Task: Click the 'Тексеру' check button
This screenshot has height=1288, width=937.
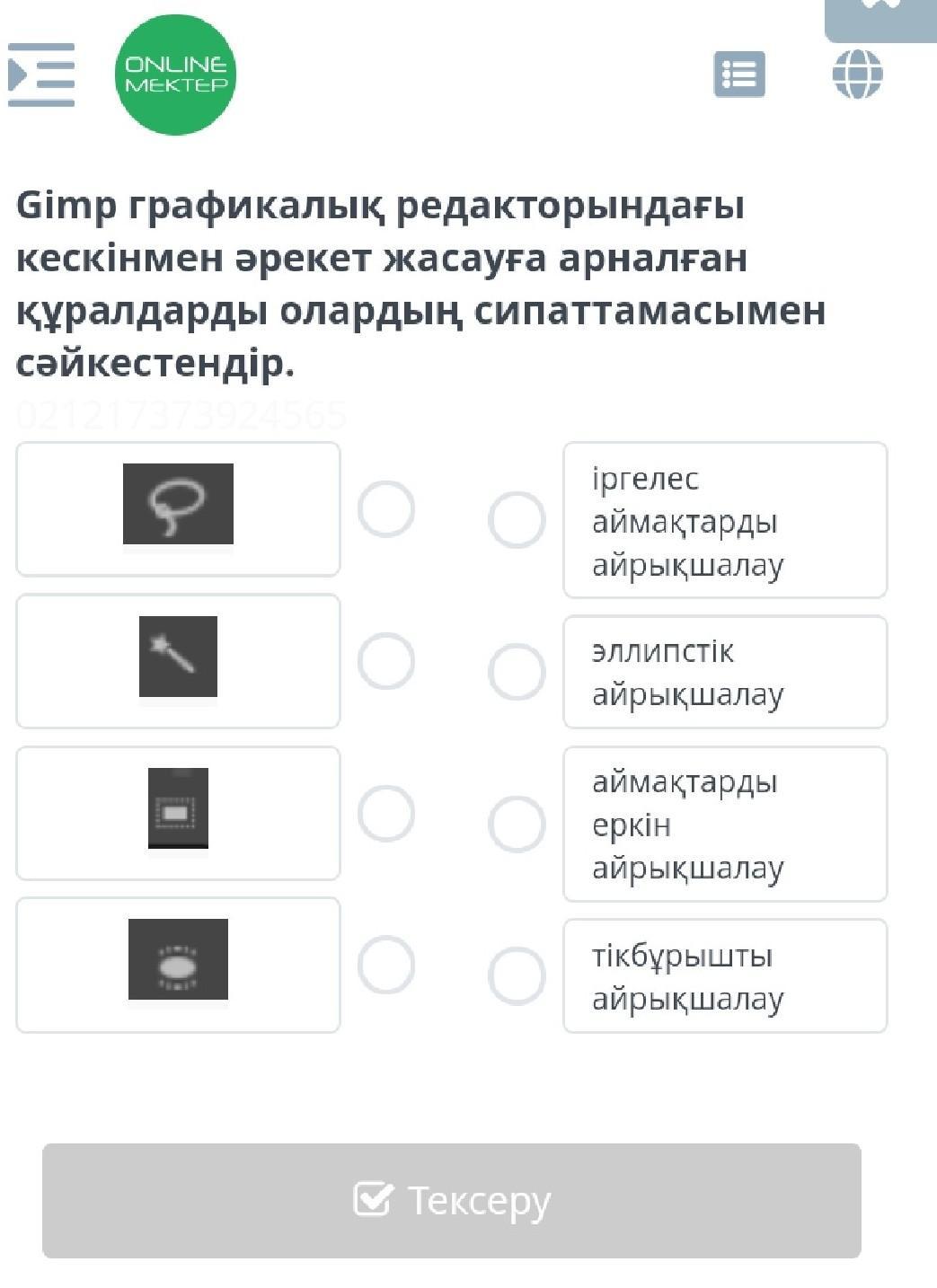Action: pos(452,1201)
